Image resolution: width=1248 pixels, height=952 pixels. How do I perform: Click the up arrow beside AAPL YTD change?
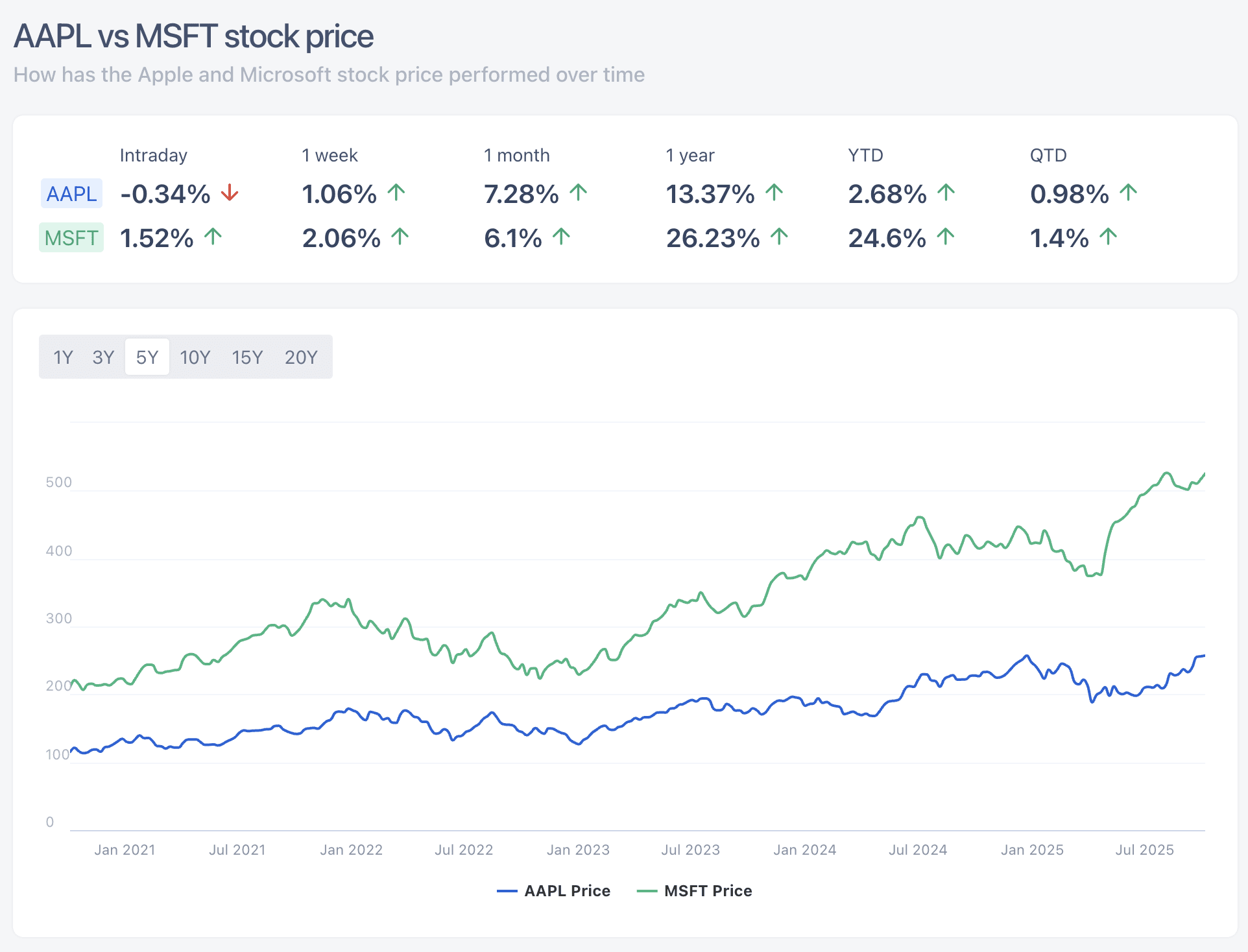tap(946, 192)
